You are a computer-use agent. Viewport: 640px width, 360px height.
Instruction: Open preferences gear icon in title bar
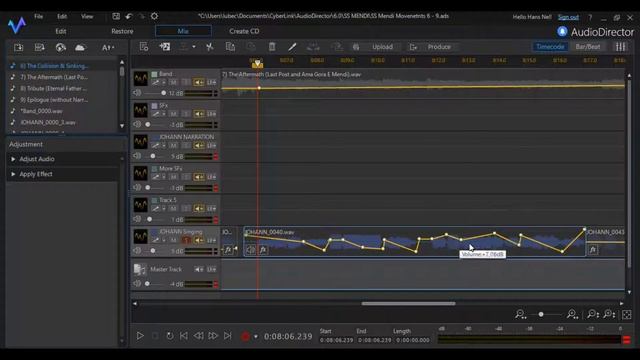coord(154,16)
